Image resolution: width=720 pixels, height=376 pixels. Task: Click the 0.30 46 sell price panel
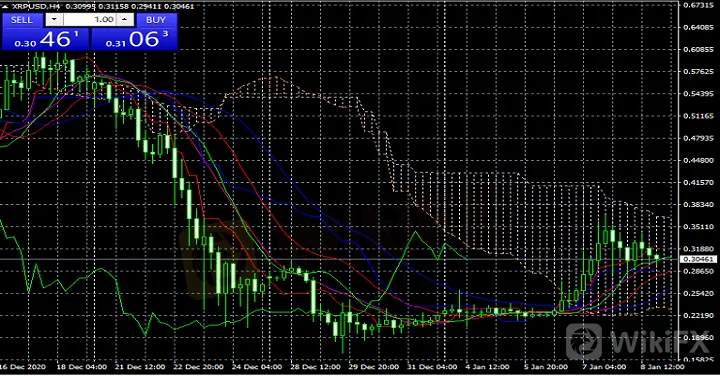pyautogui.click(x=45, y=39)
